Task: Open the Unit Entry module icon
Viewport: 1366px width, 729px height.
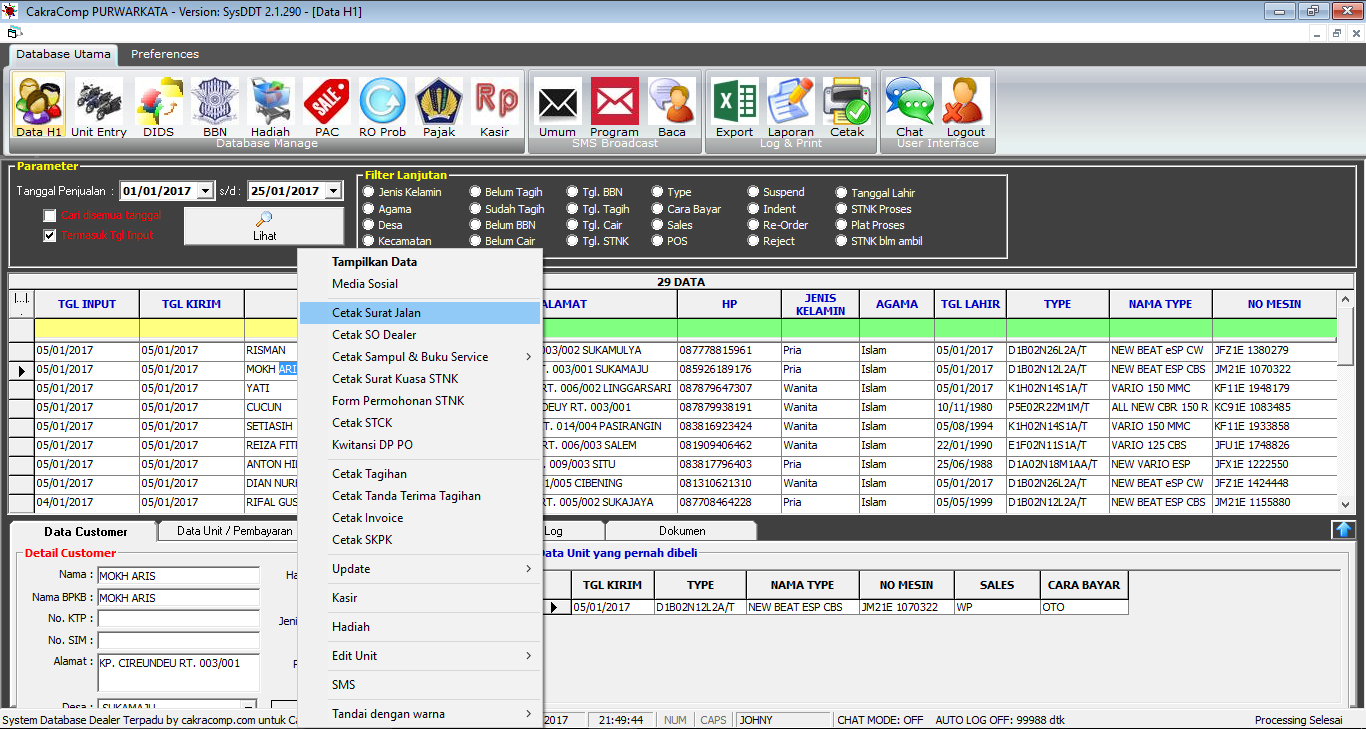Action: 98,105
